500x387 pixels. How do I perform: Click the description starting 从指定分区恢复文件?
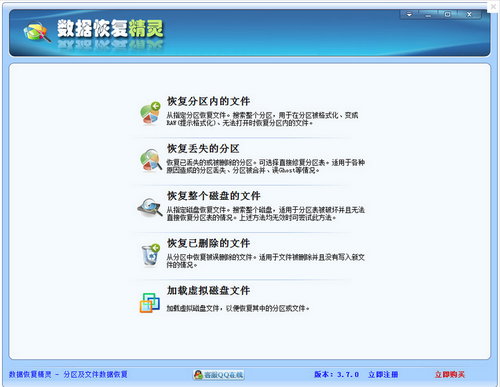262,119
